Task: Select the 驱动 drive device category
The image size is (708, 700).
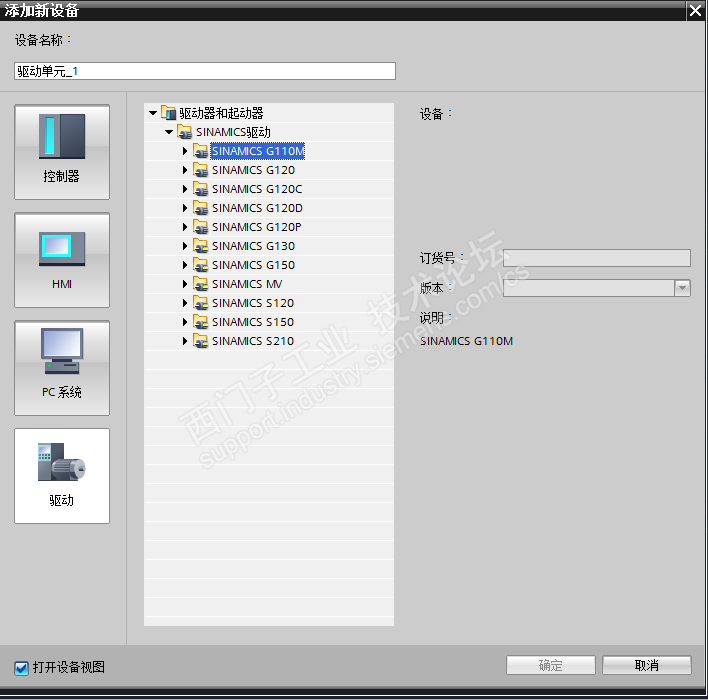Action: pos(62,476)
